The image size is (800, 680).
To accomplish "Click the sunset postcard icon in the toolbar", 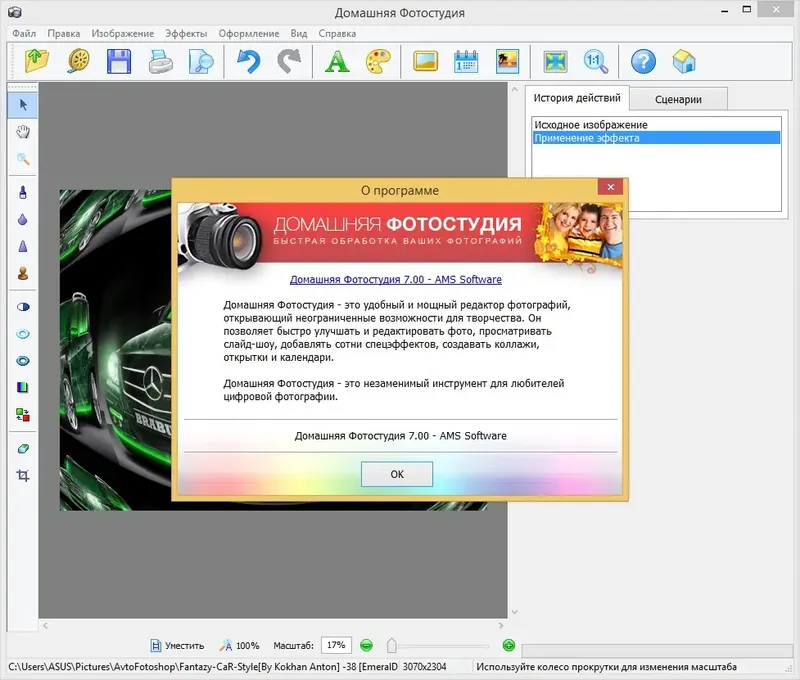I will [507, 61].
